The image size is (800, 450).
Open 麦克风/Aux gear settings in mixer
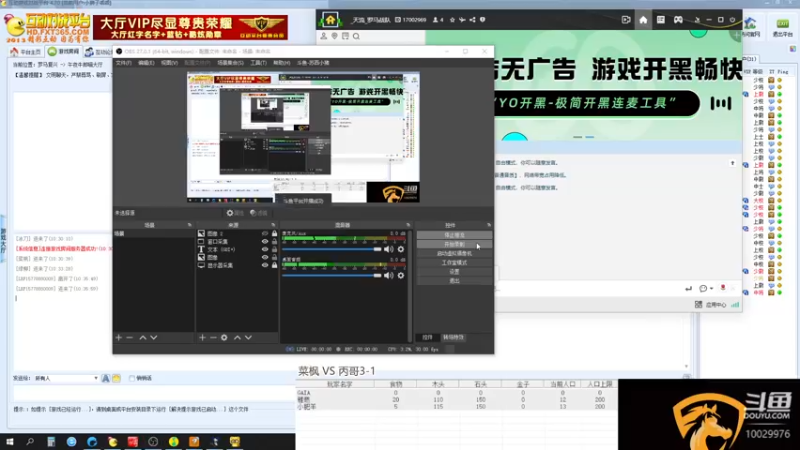pyautogui.click(x=401, y=249)
